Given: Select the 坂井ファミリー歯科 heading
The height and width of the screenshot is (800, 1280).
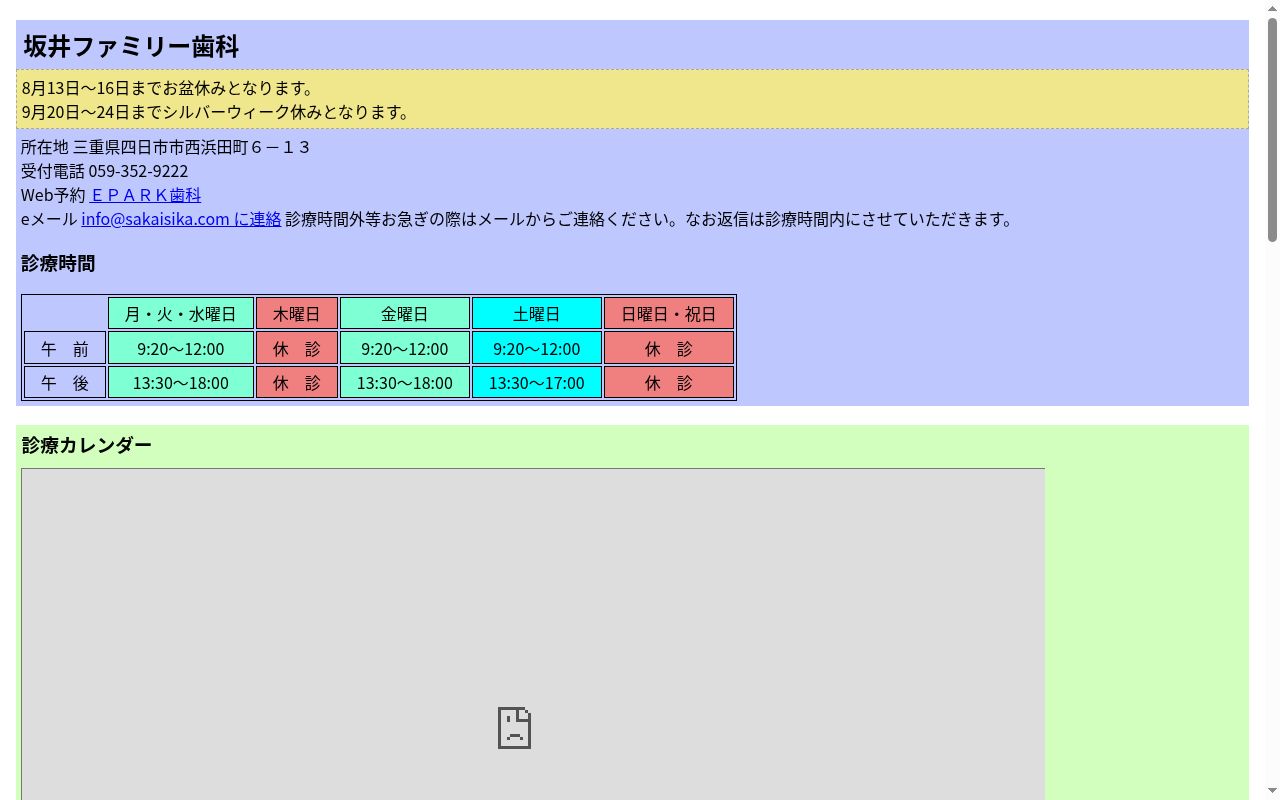Looking at the screenshot, I should (131, 46).
